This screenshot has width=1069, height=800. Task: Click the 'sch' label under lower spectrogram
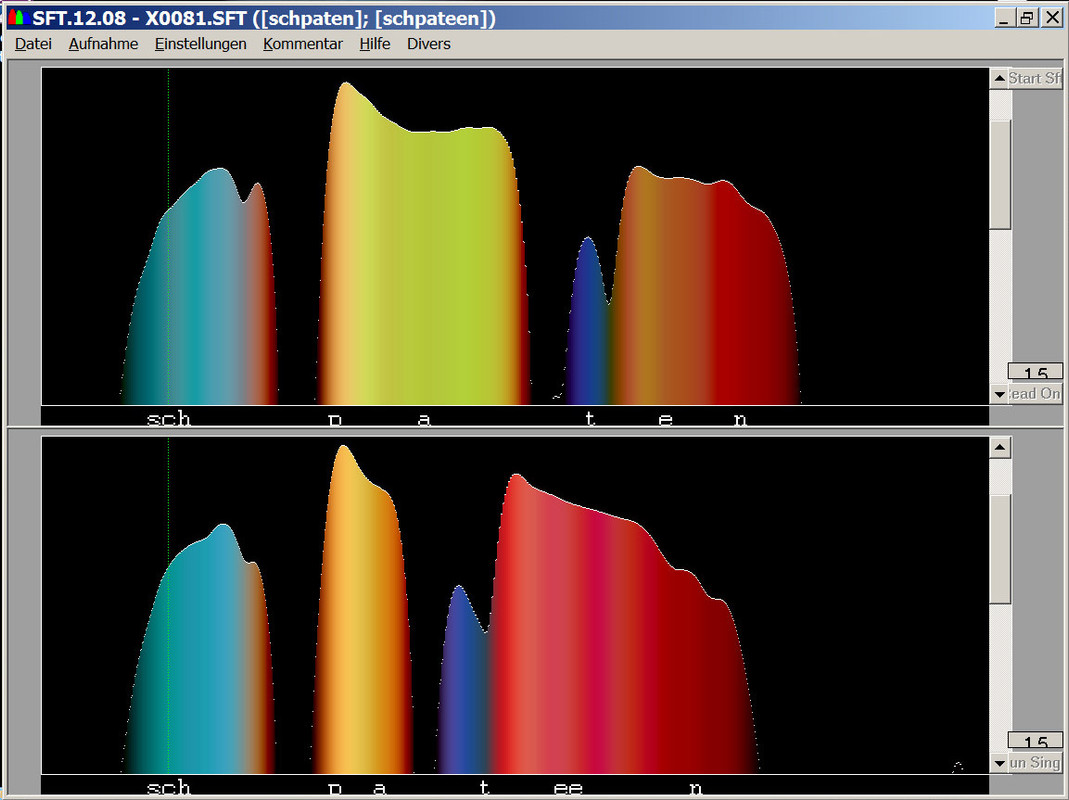[168, 788]
